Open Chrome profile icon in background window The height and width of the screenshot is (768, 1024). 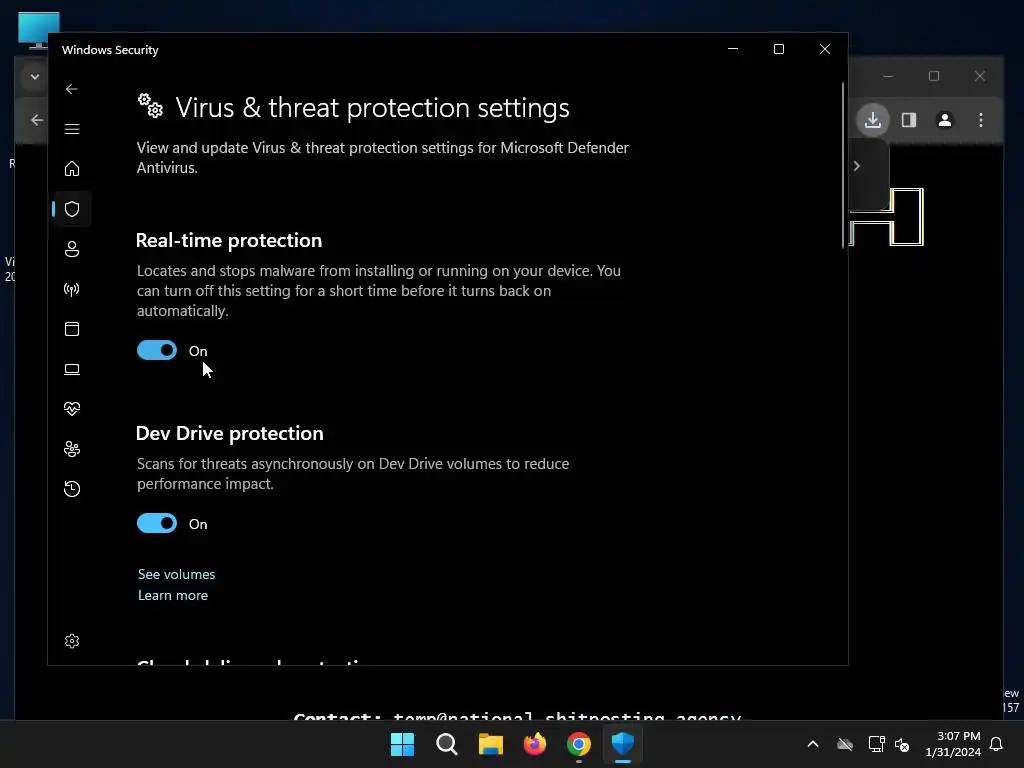(944, 120)
